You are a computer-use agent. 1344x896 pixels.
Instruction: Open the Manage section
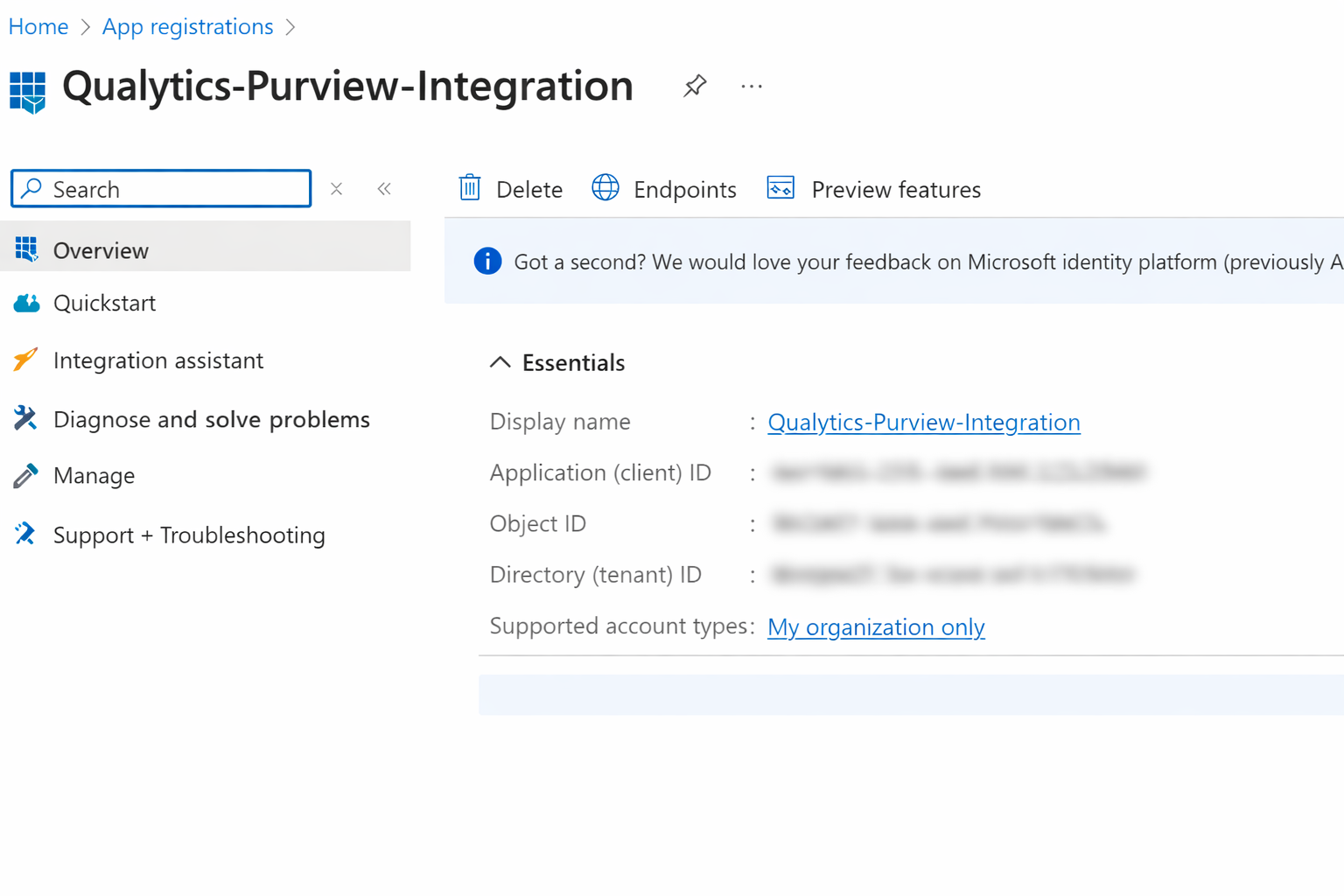94,475
